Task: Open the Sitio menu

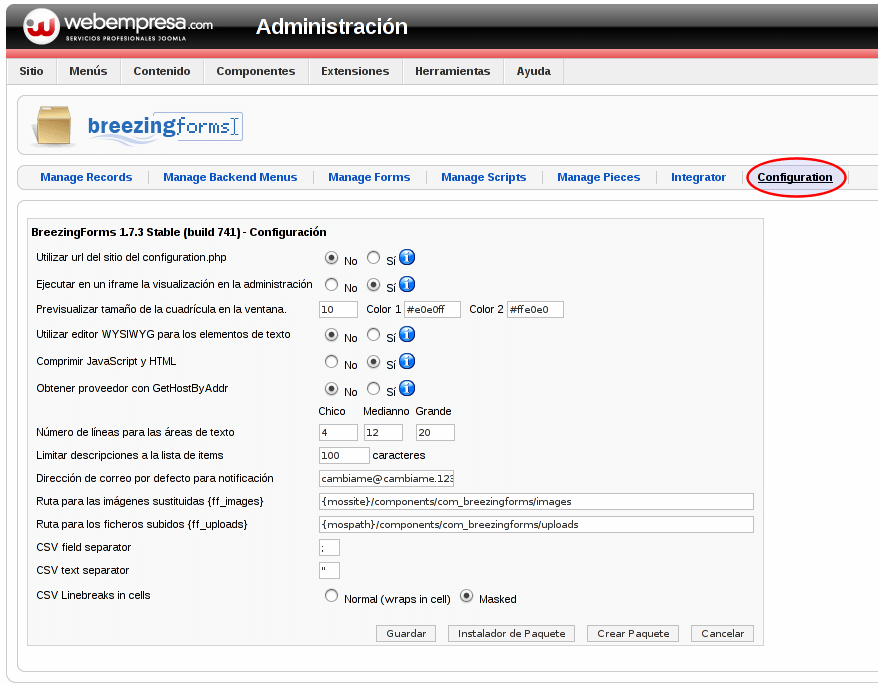Action: coord(31,71)
